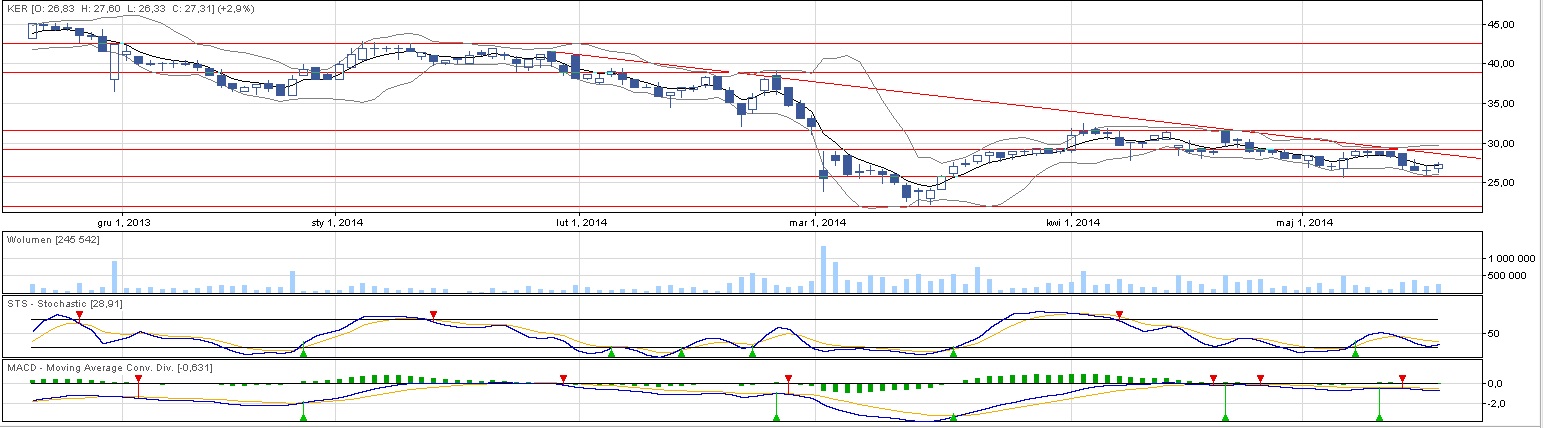Click the Stochastic green buy arrow in May 2014
Image resolution: width=1549 pixels, height=428 pixels.
point(1355,352)
